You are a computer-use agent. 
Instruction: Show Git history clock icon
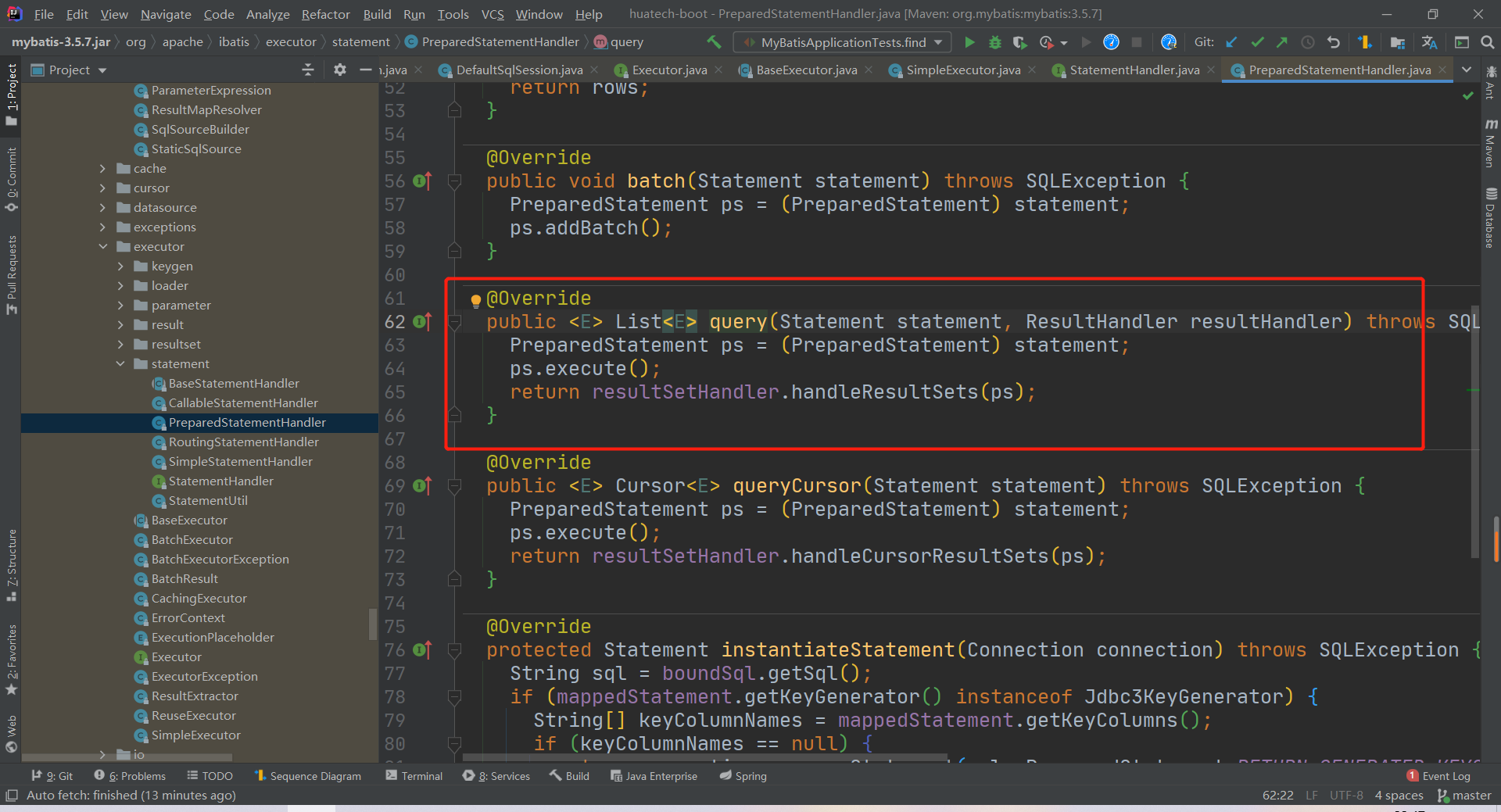coord(1307,42)
